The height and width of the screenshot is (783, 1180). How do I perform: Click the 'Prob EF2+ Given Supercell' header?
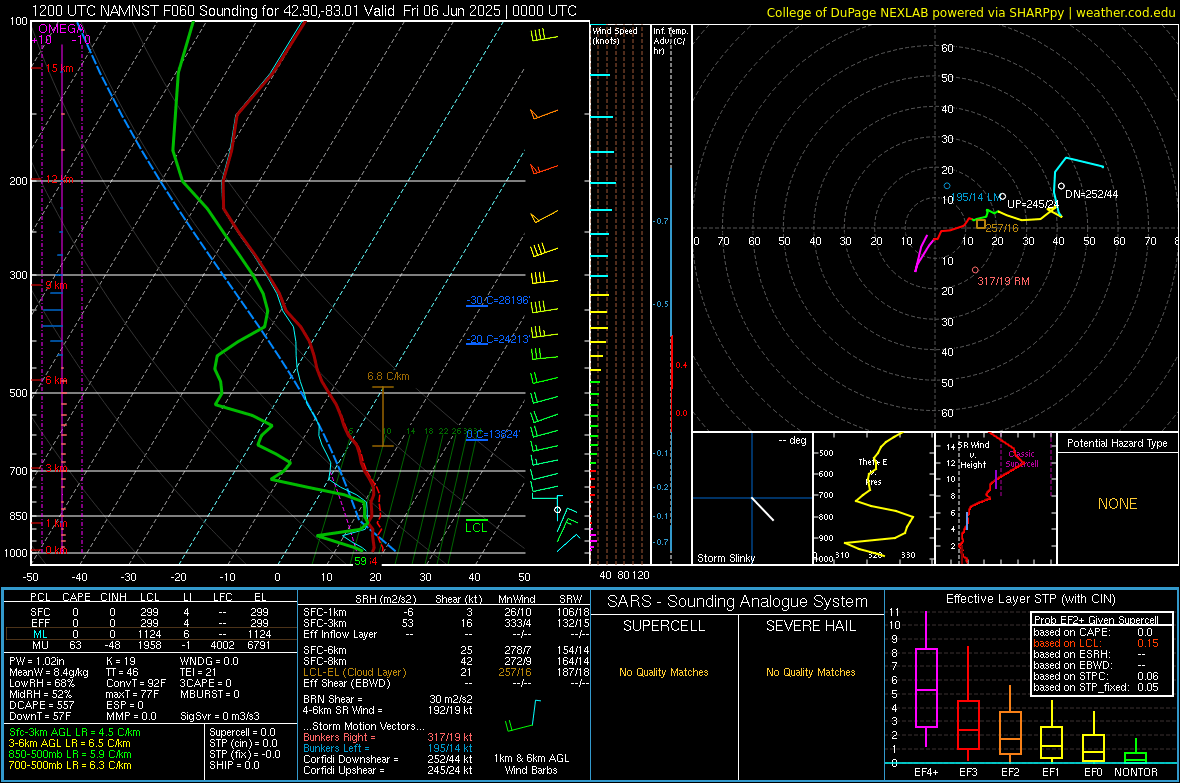(x=1096, y=620)
